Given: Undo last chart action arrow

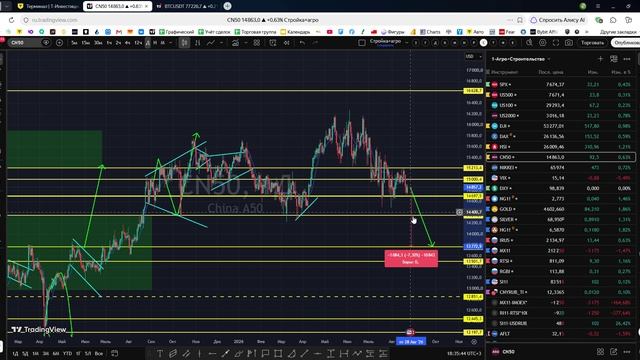Looking at the screenshot, I should coord(302,43).
